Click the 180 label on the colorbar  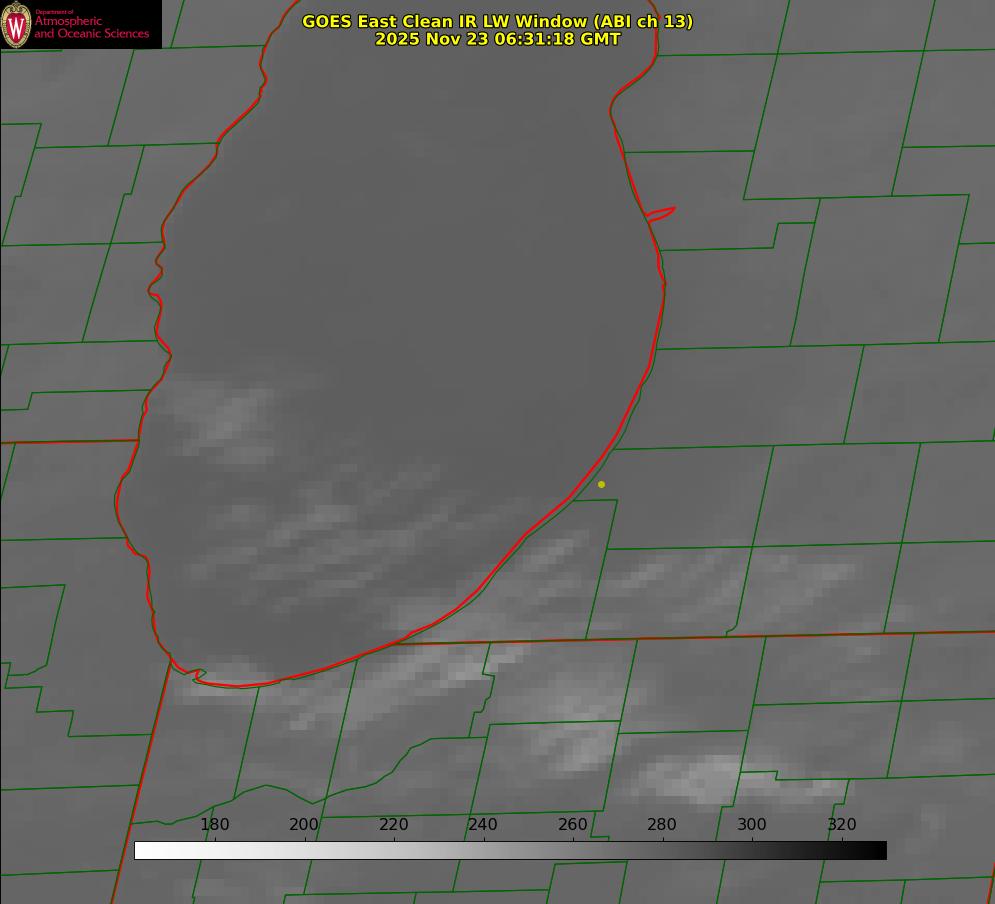[x=215, y=825]
